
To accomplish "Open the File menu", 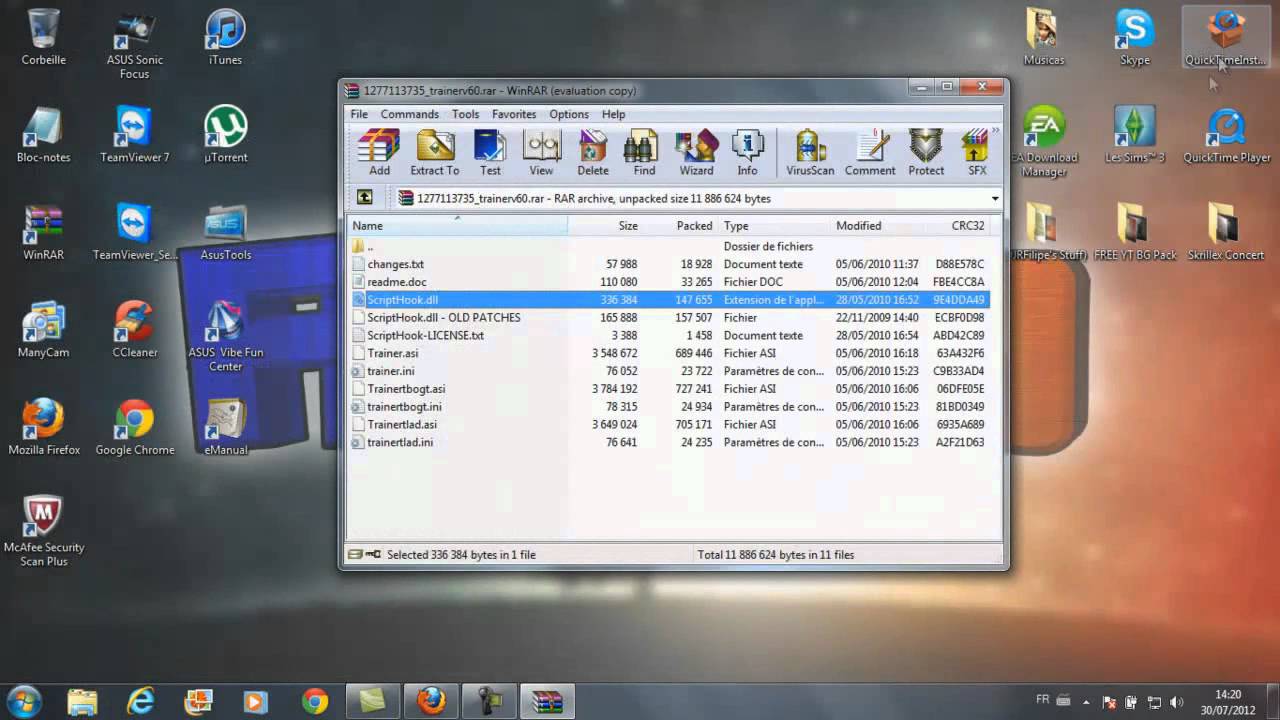I will pos(359,114).
